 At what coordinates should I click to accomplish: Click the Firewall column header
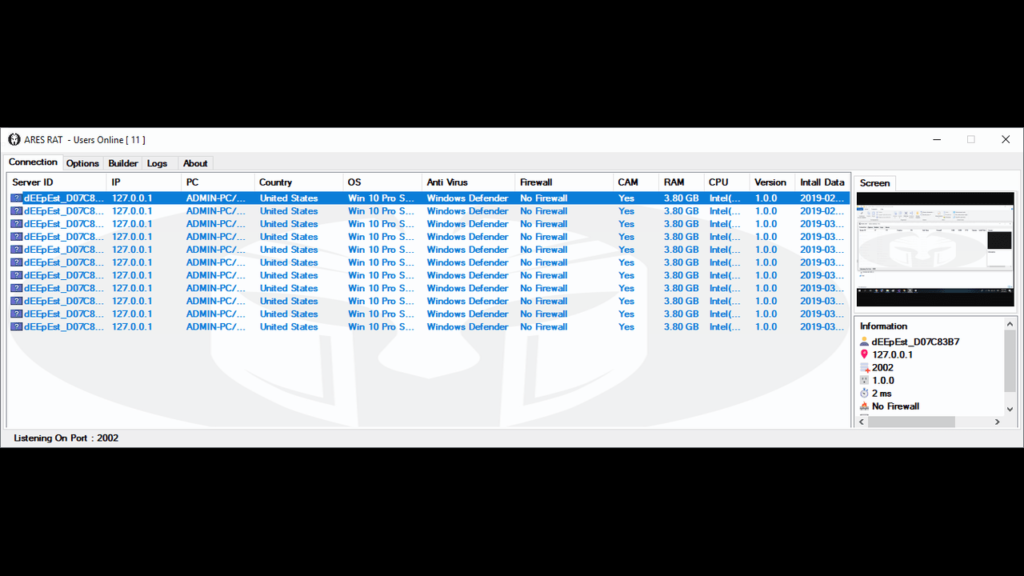click(564, 182)
